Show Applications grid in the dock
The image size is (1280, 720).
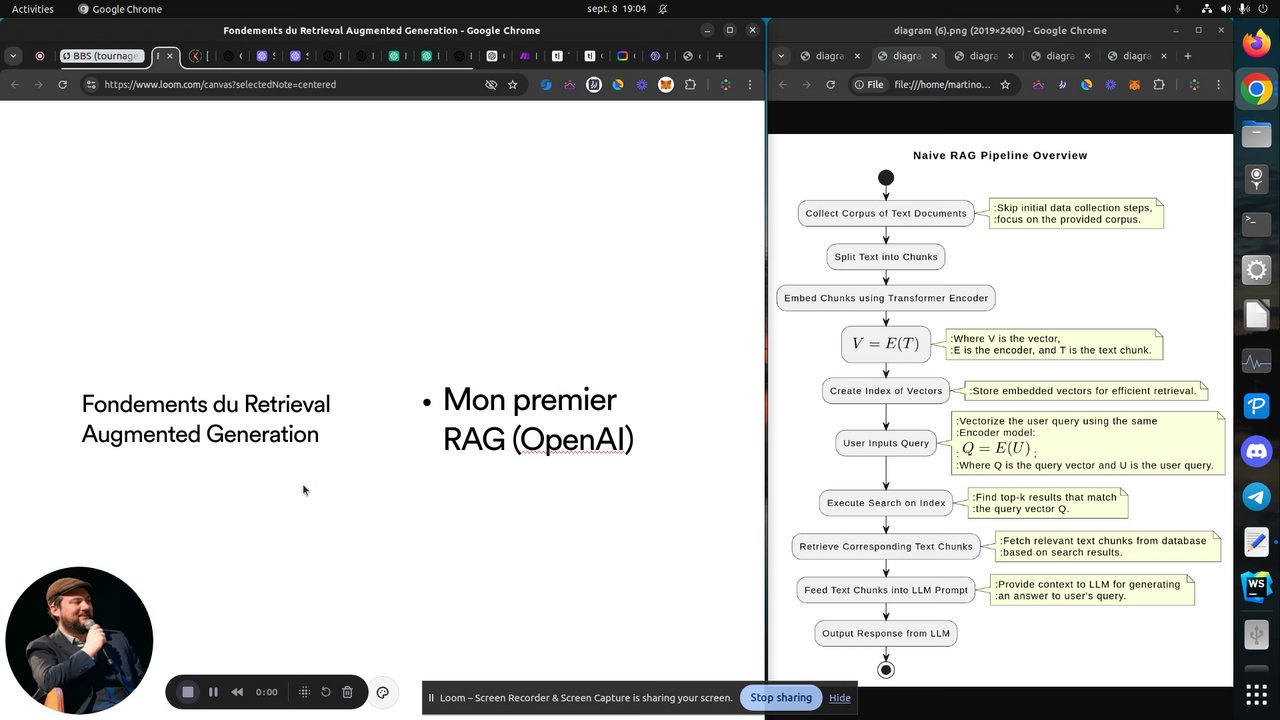tap(1257, 693)
